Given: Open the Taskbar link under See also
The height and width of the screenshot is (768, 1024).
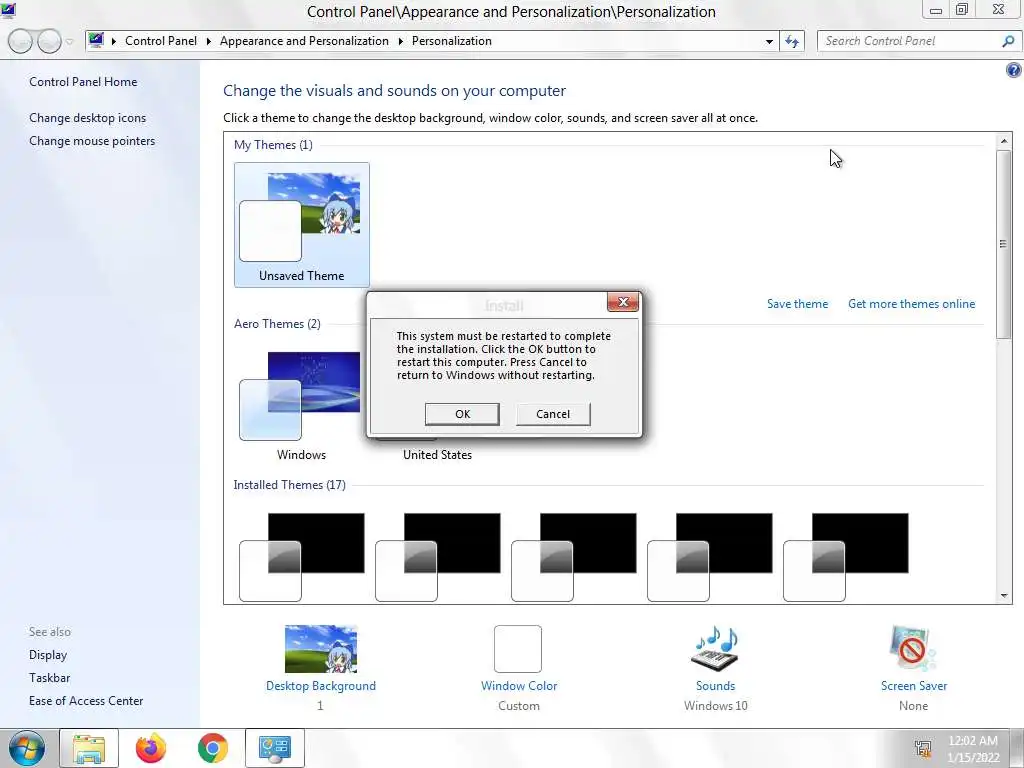Looking at the screenshot, I should [x=50, y=678].
